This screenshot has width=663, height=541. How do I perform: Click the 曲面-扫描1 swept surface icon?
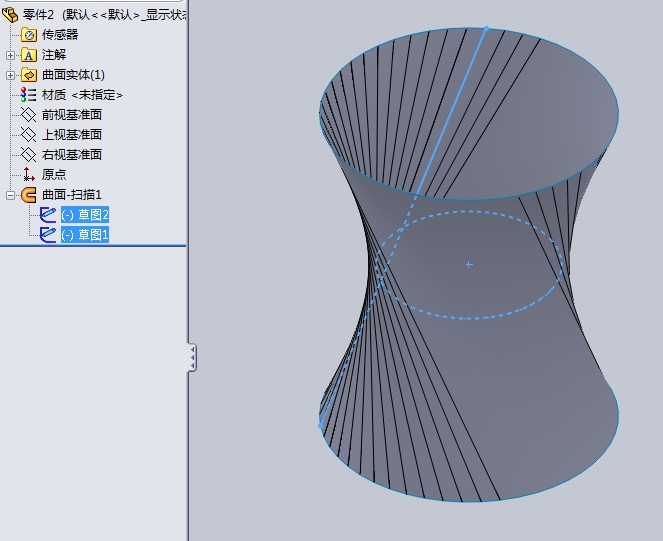coord(29,195)
